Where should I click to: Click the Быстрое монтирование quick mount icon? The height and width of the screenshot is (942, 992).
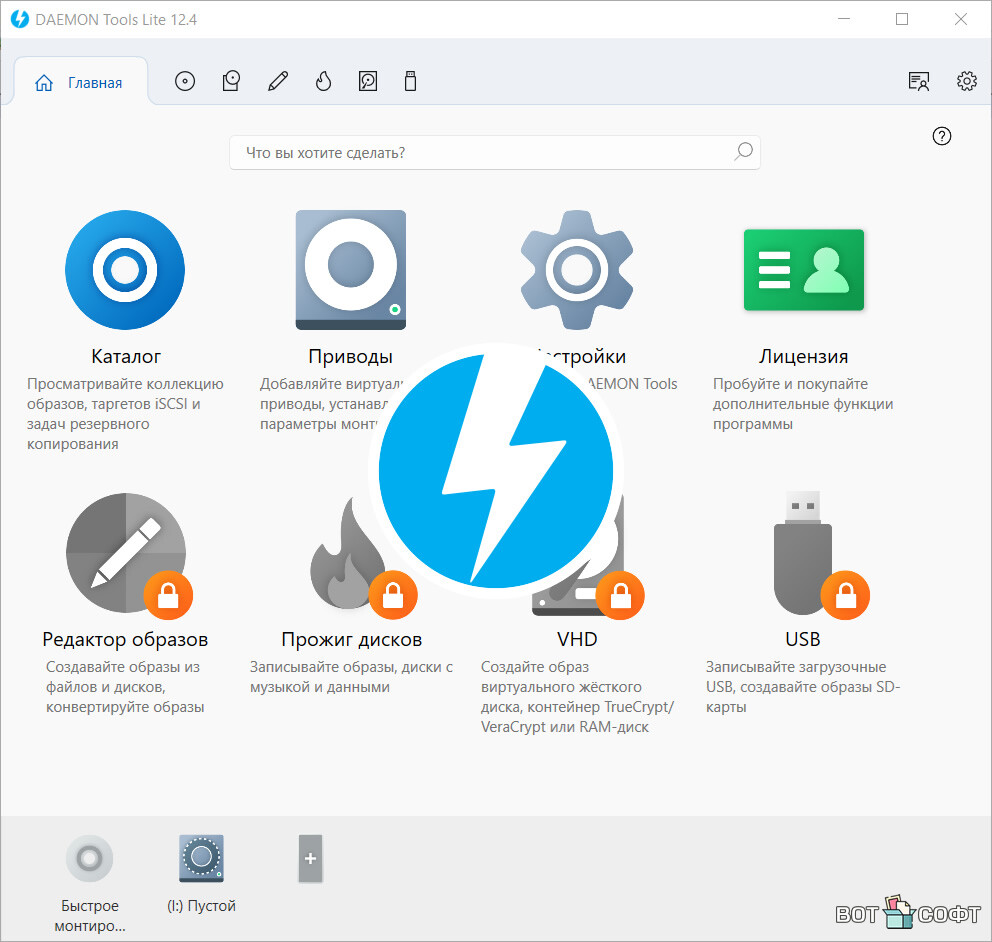(x=89, y=859)
